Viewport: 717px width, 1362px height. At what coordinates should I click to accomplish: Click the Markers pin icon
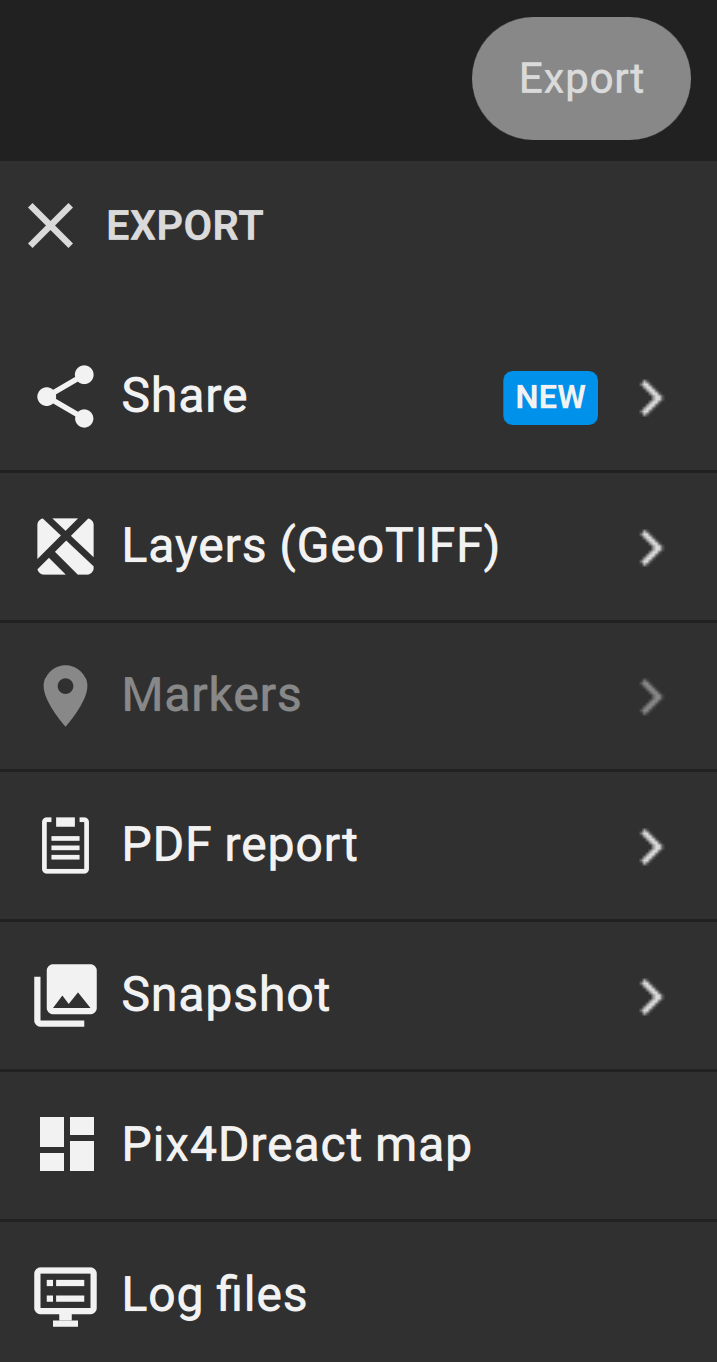(64, 695)
